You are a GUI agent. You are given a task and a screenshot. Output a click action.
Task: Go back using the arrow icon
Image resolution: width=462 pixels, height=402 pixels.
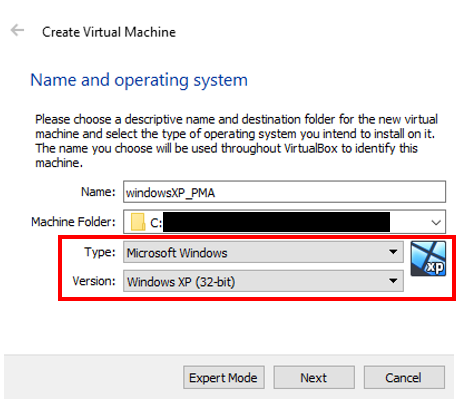point(17,30)
